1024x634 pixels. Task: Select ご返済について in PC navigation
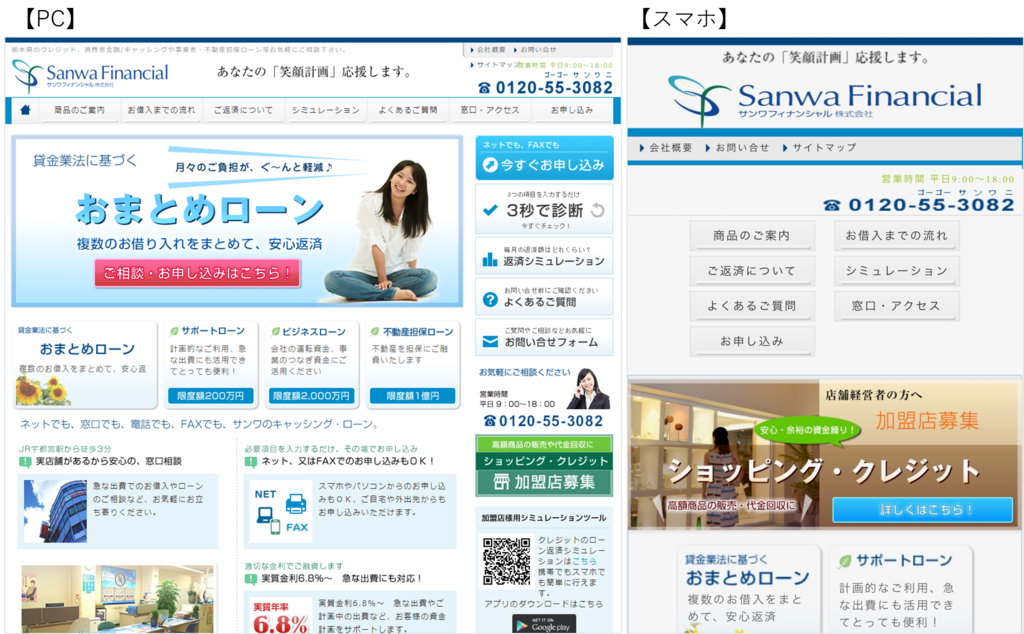click(244, 110)
